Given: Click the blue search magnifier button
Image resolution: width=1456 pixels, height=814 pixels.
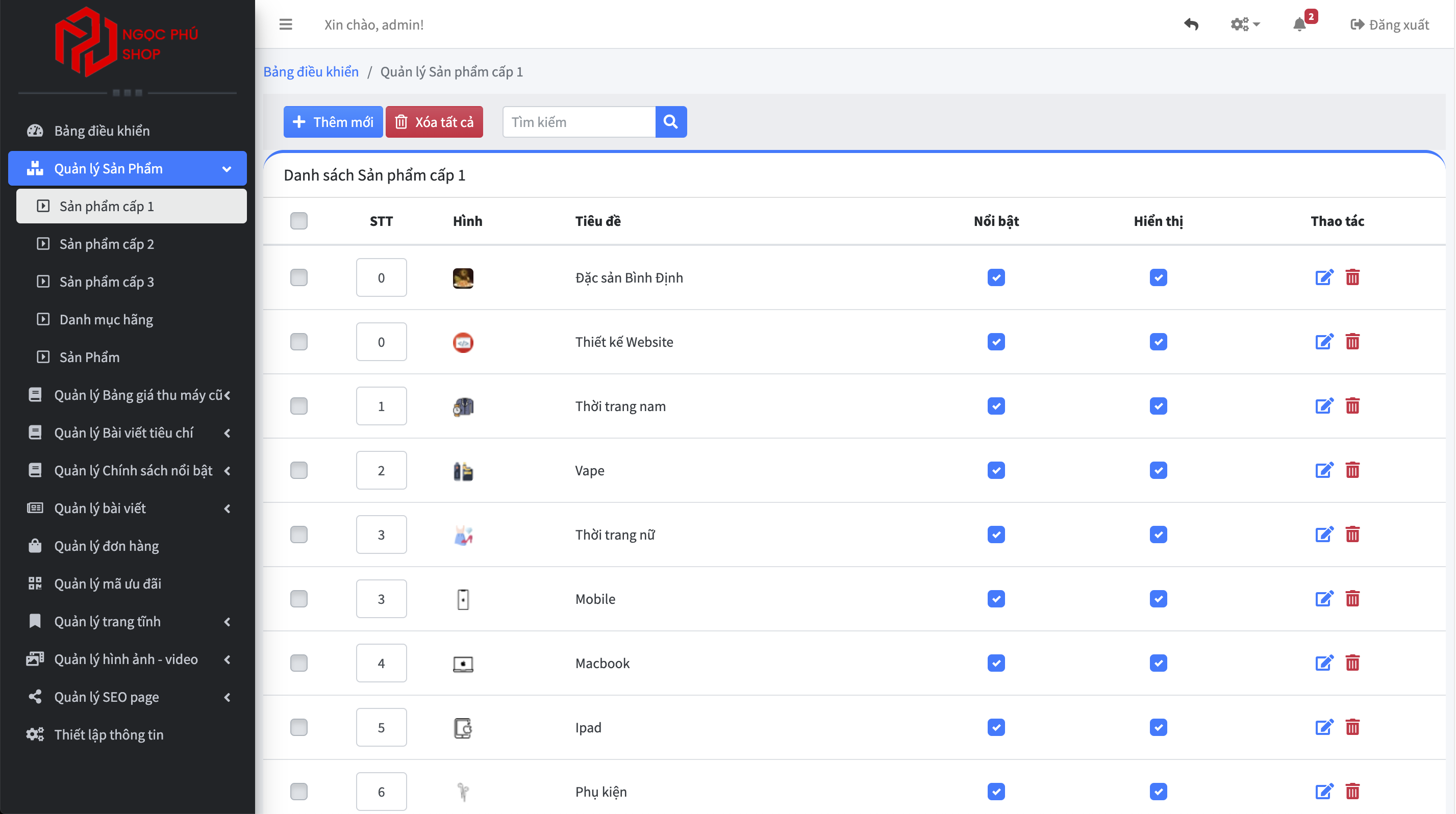Looking at the screenshot, I should coord(671,122).
